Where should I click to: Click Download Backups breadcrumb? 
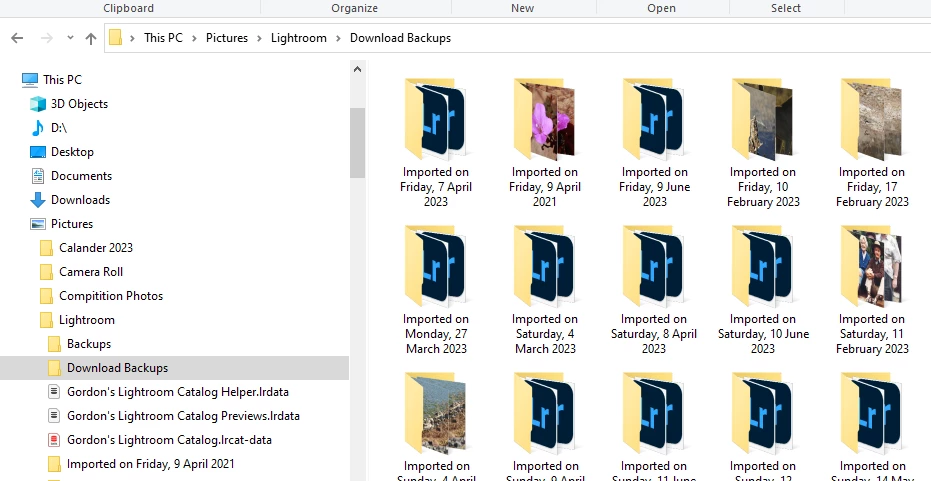click(x=400, y=38)
